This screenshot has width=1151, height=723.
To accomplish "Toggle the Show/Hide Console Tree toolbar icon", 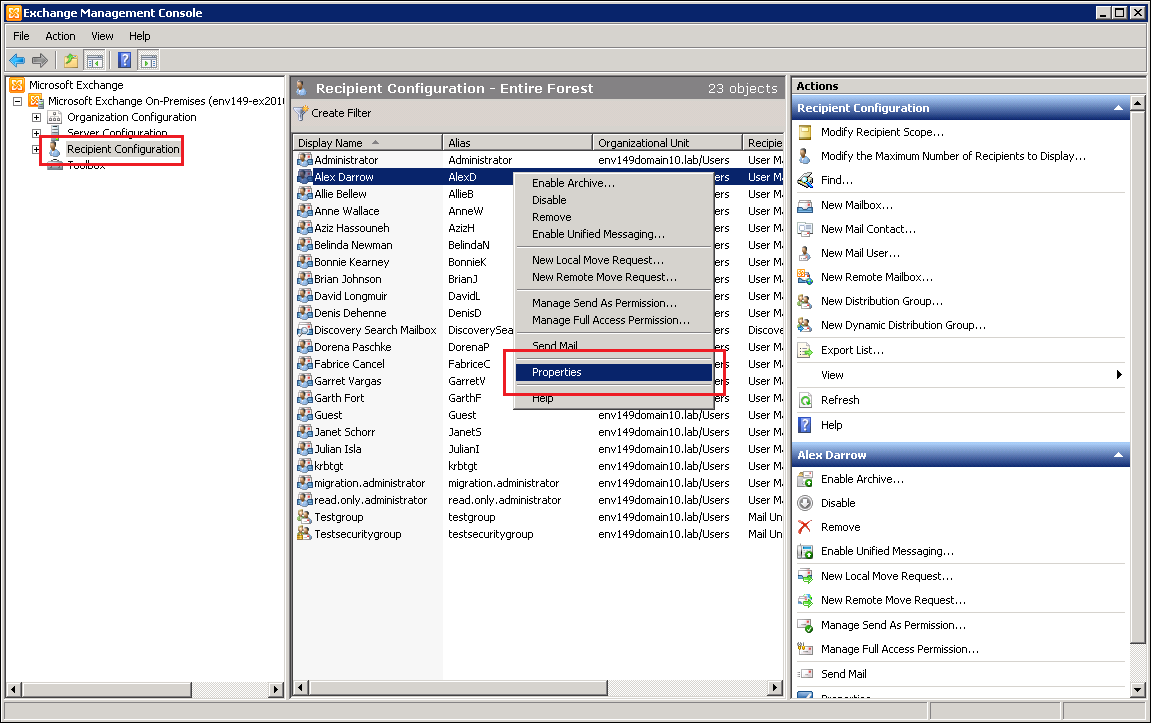I will [x=94, y=60].
